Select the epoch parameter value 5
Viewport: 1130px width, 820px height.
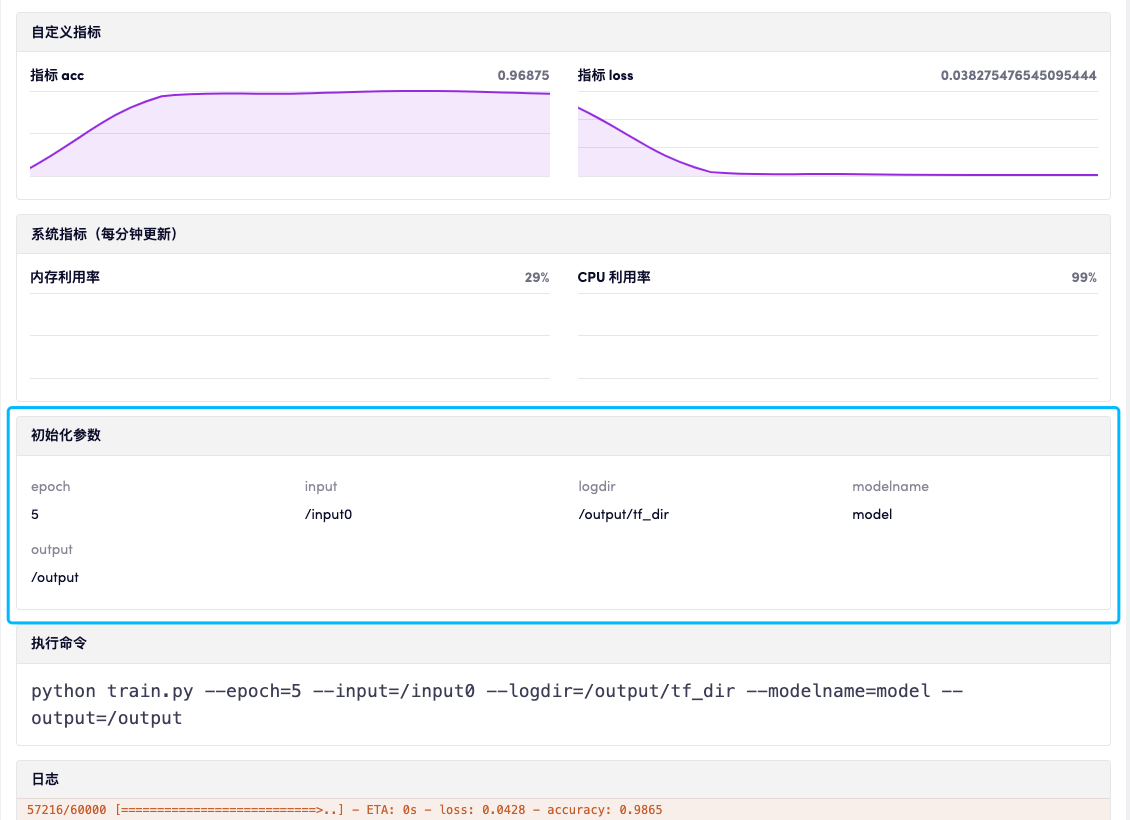click(35, 514)
